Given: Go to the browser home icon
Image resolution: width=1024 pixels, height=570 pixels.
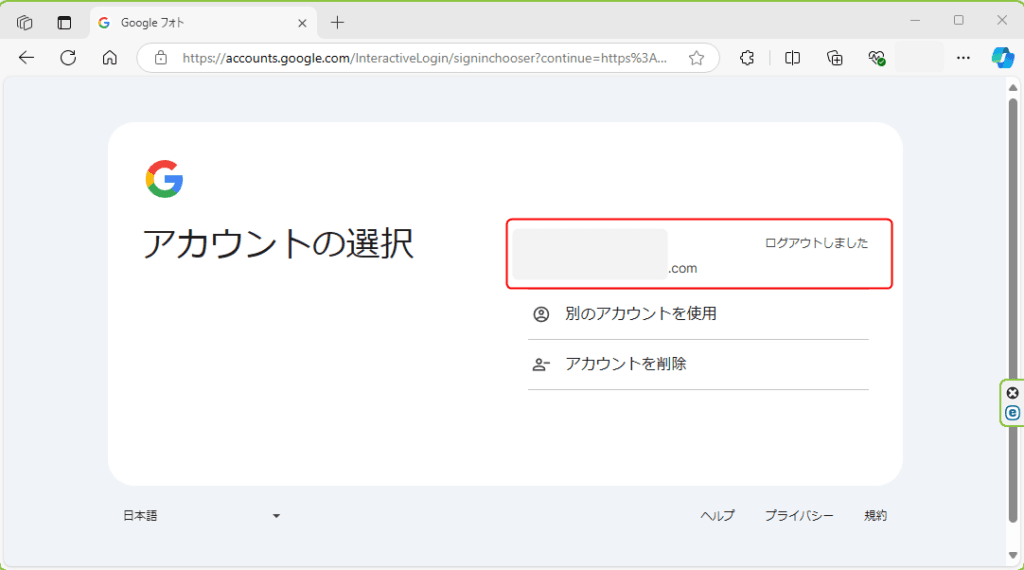Looking at the screenshot, I should (x=110, y=58).
